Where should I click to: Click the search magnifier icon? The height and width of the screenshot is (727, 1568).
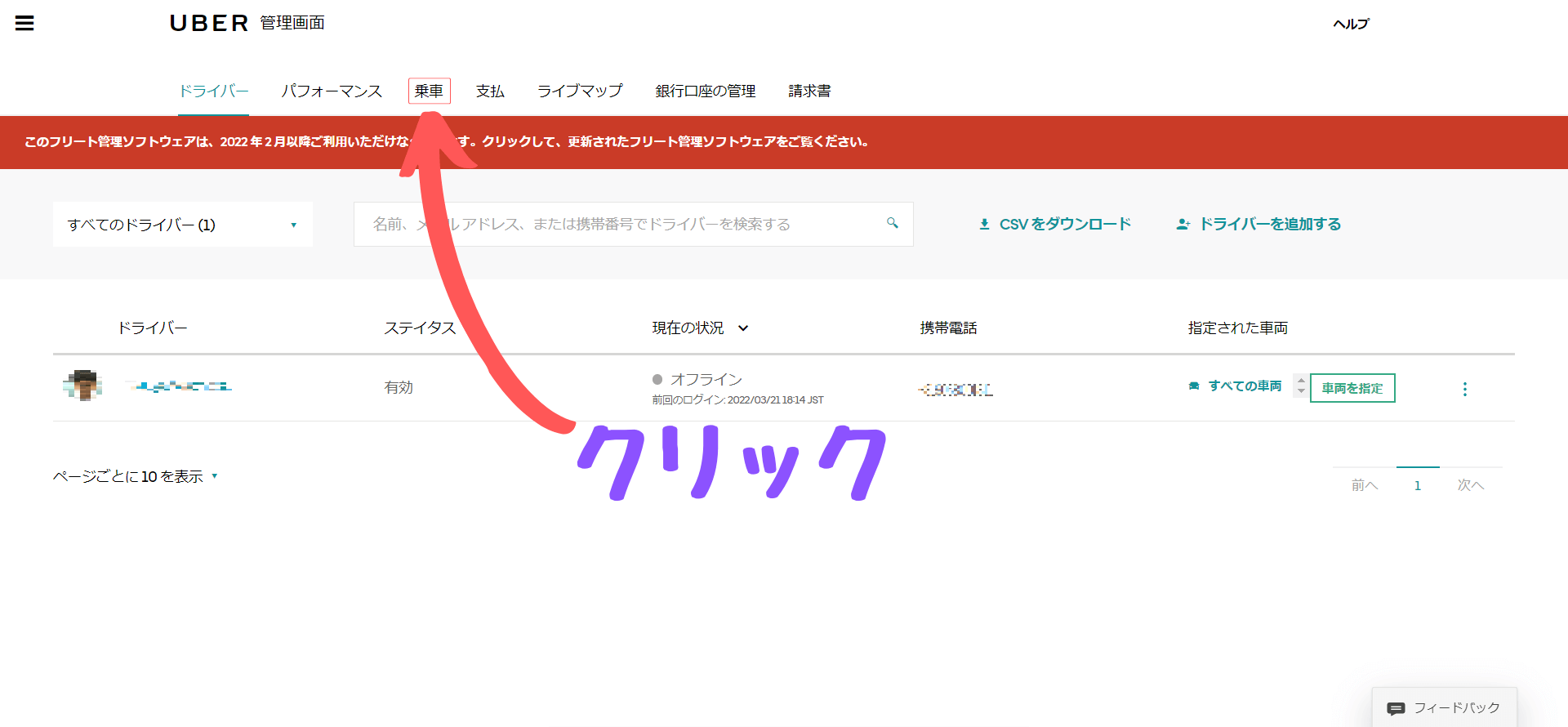(x=893, y=223)
